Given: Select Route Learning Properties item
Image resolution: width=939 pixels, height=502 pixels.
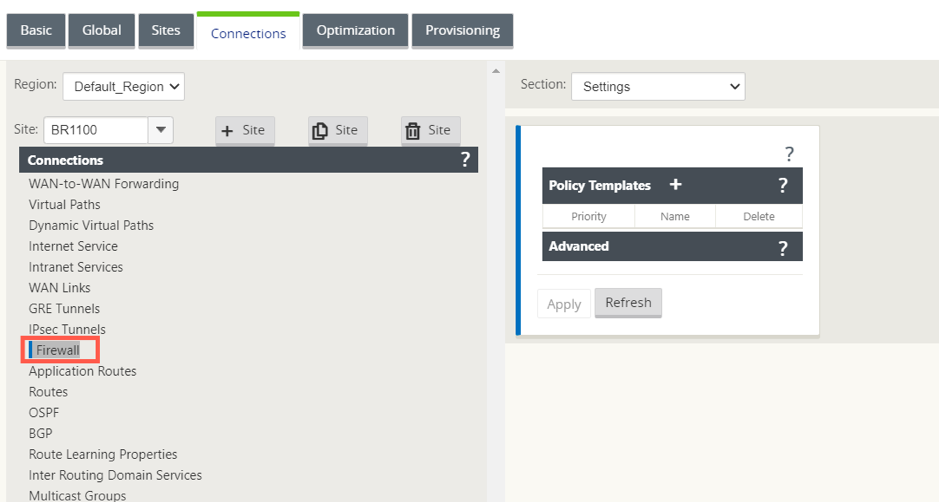Looking at the screenshot, I should [x=103, y=454].
